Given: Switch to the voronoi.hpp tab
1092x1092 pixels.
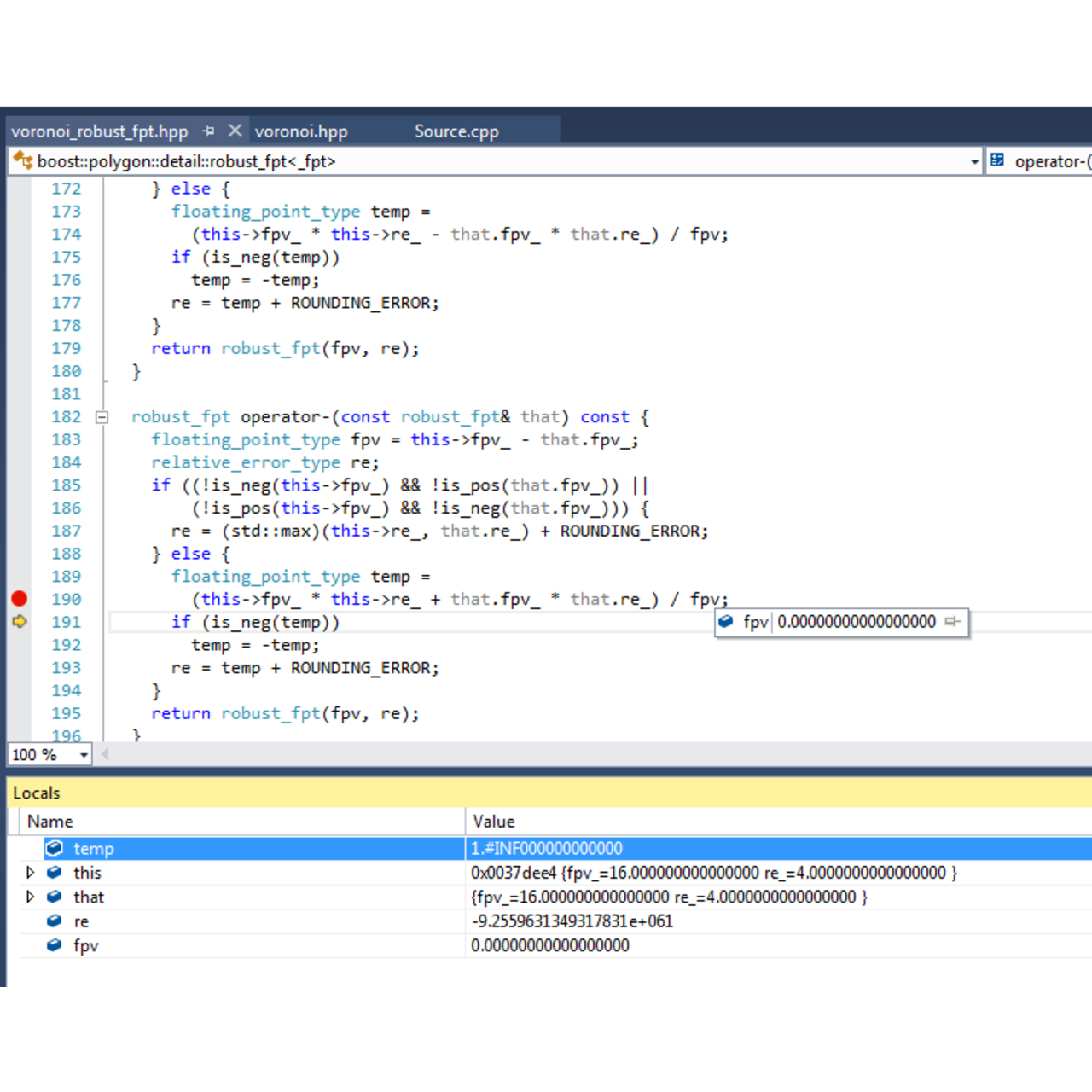Looking at the screenshot, I should pos(301,131).
